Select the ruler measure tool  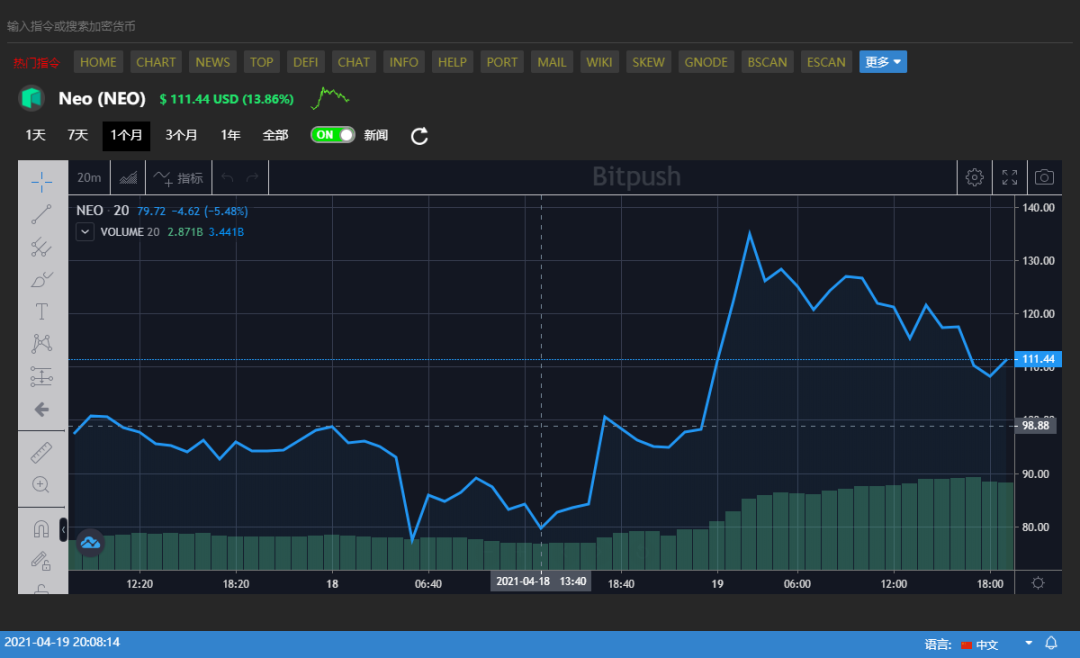41,453
